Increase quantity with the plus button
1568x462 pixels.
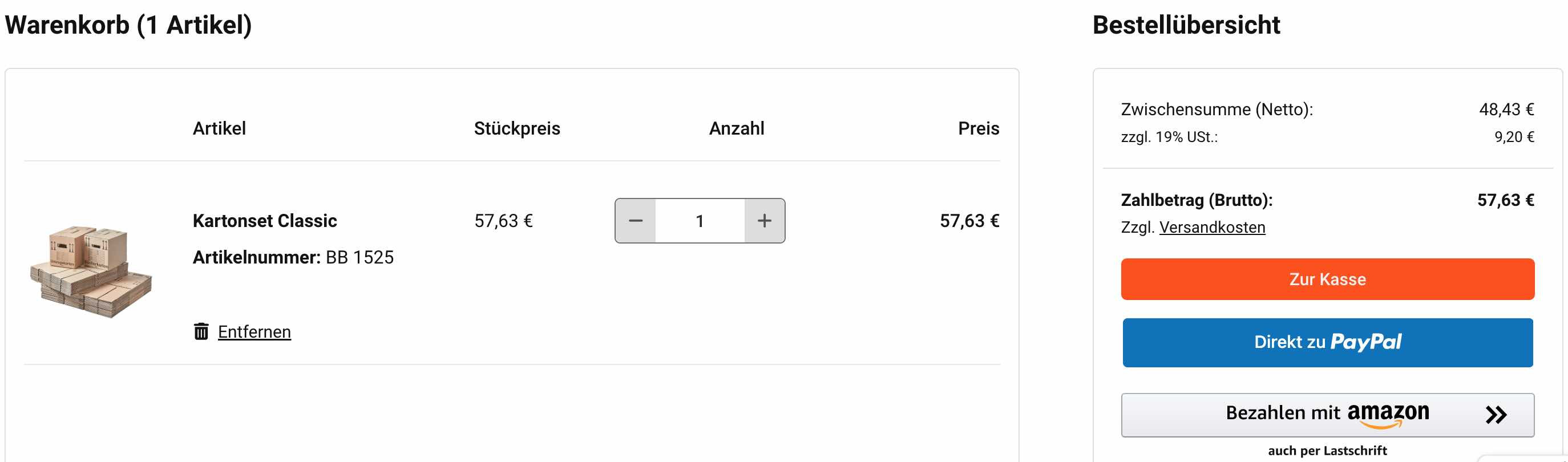coord(765,220)
